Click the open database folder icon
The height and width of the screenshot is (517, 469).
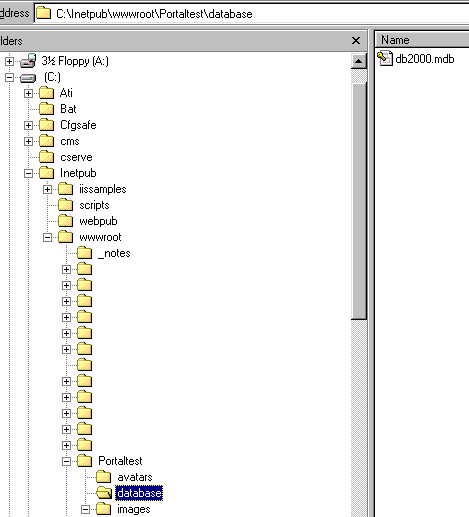pos(104,493)
